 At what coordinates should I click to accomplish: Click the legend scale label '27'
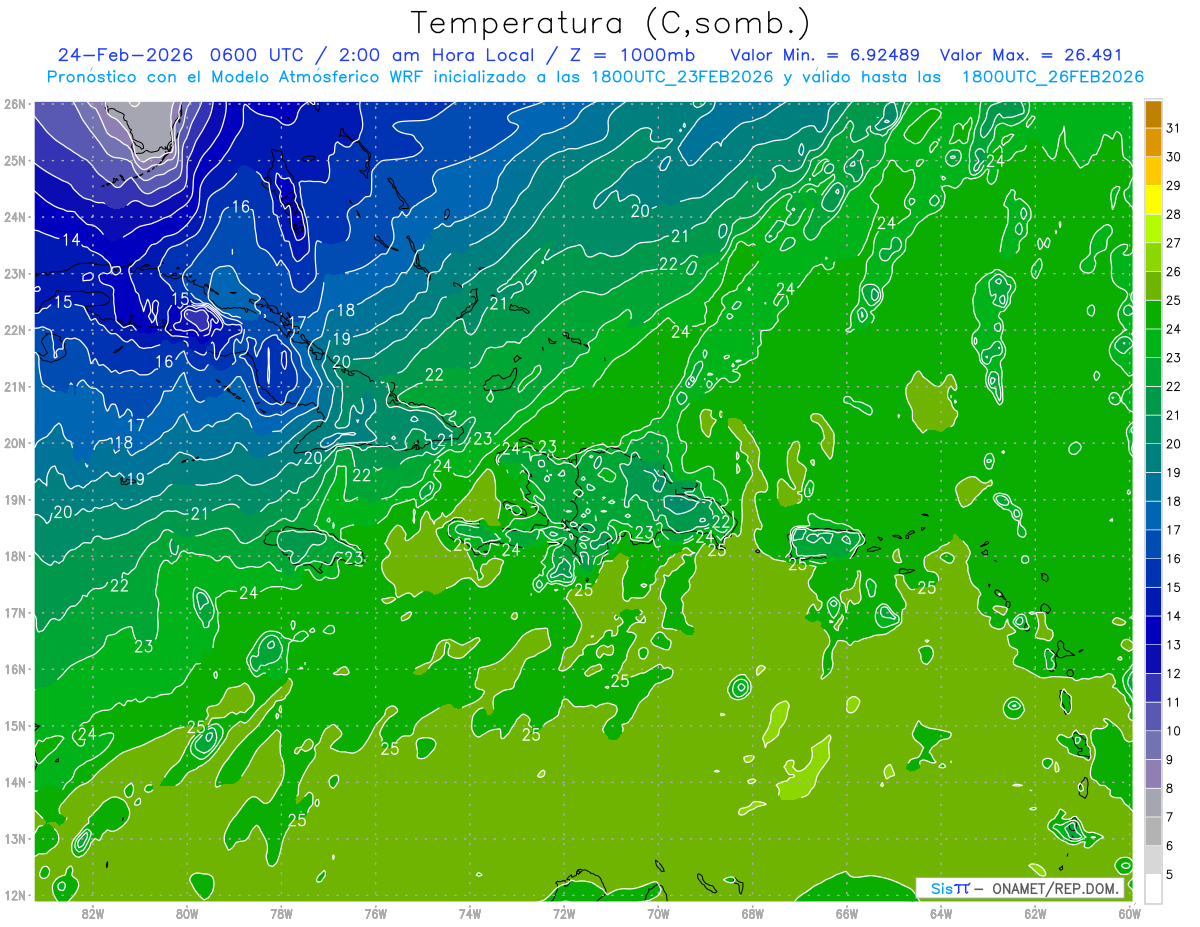point(1173,243)
